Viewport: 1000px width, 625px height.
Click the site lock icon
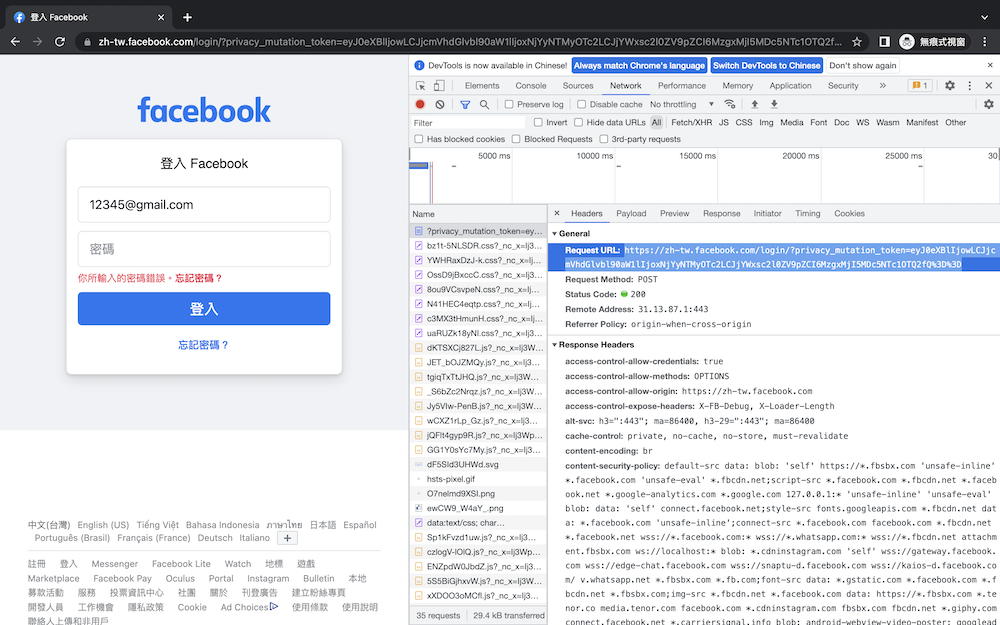88,42
